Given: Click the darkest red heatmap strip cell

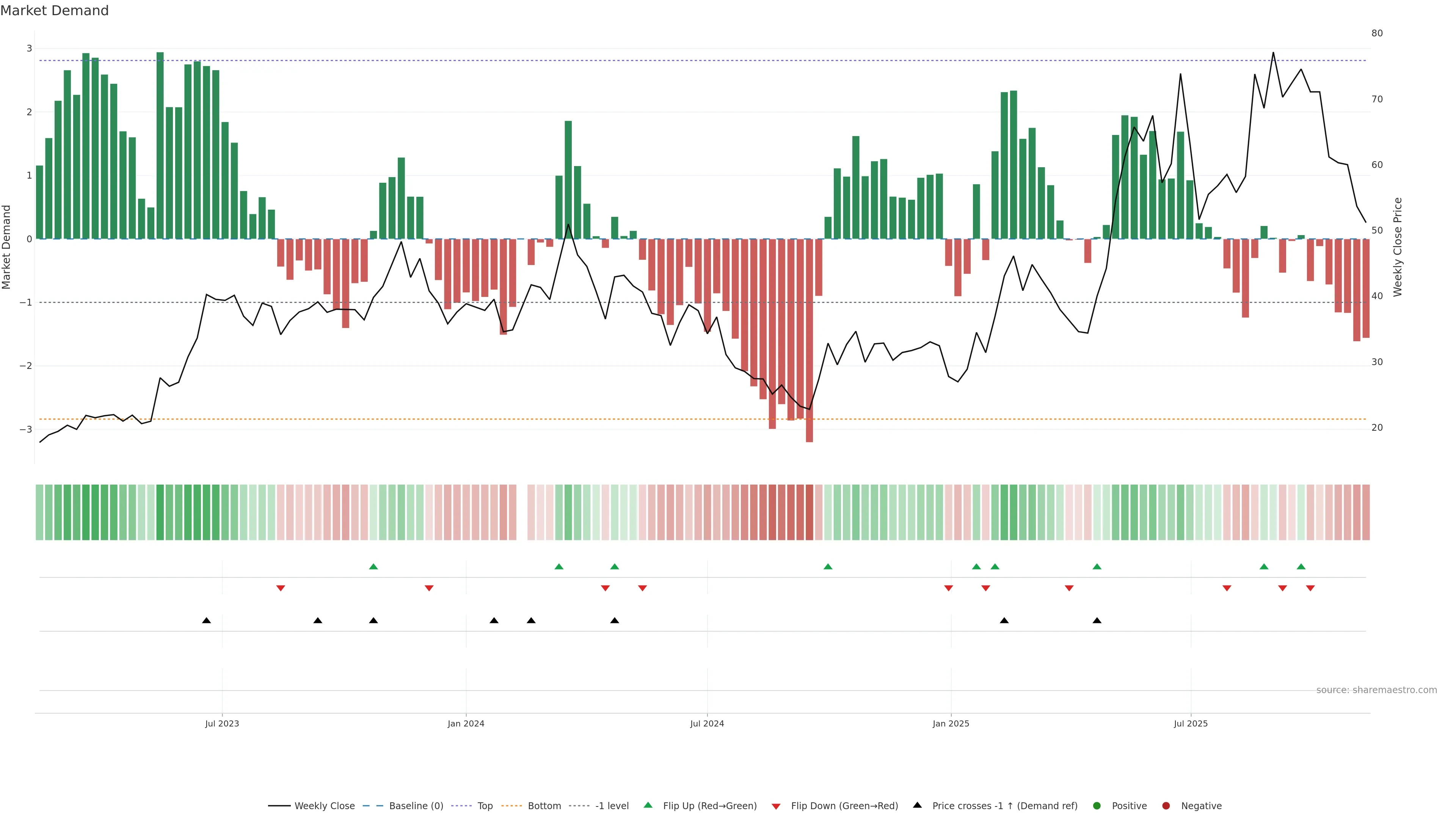Looking at the screenshot, I should pos(810,512).
